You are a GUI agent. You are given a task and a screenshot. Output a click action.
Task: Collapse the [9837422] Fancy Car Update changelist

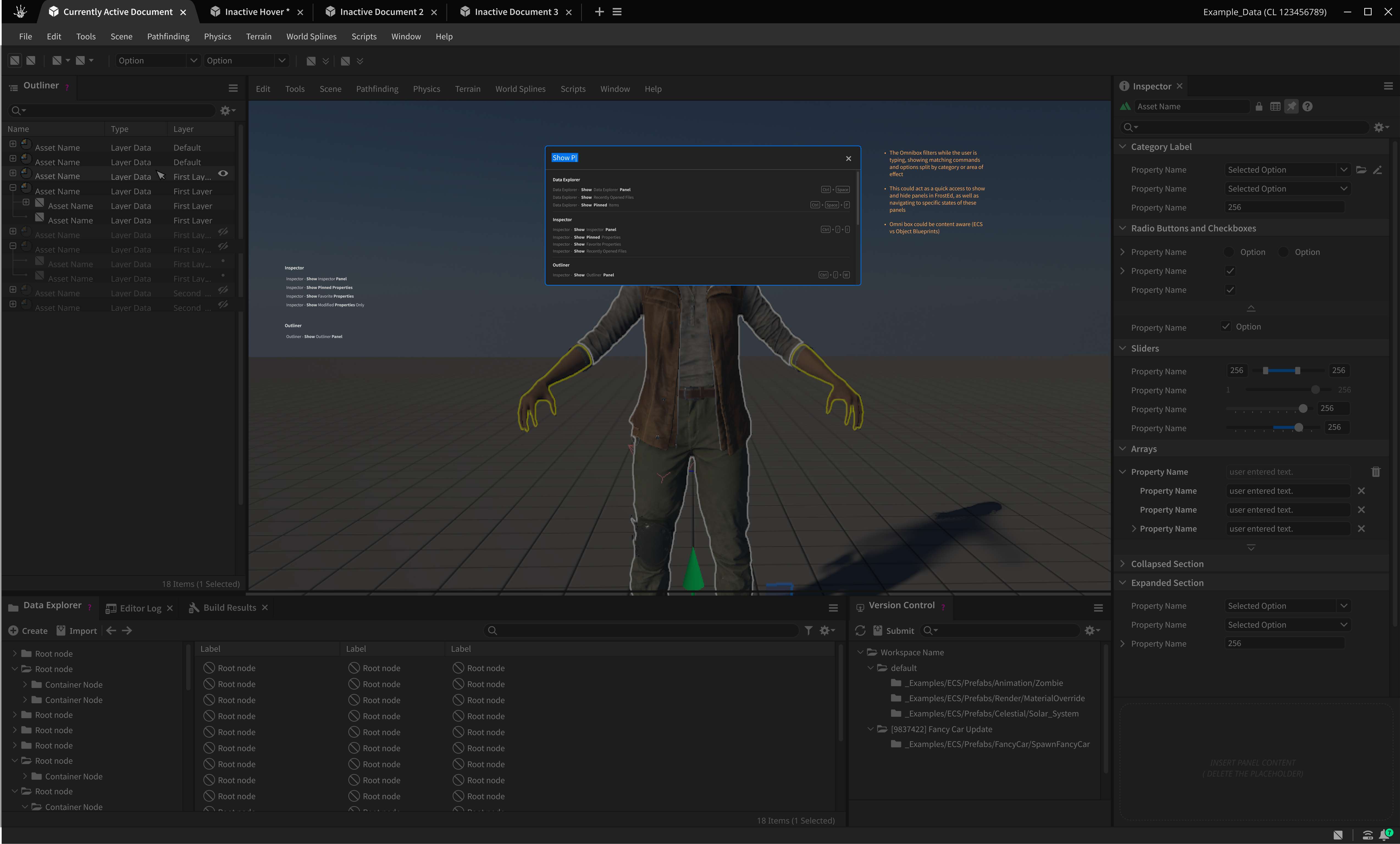(x=870, y=729)
